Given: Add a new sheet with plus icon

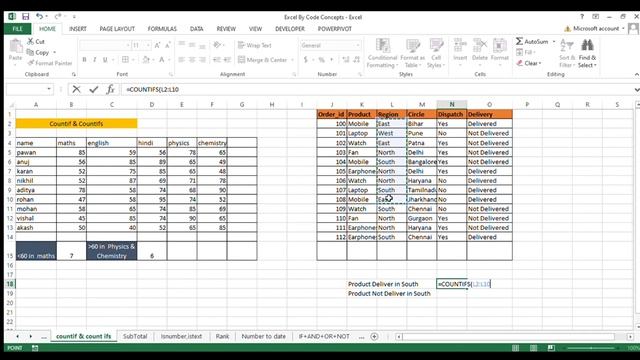Looking at the screenshot, I should coord(374,337).
